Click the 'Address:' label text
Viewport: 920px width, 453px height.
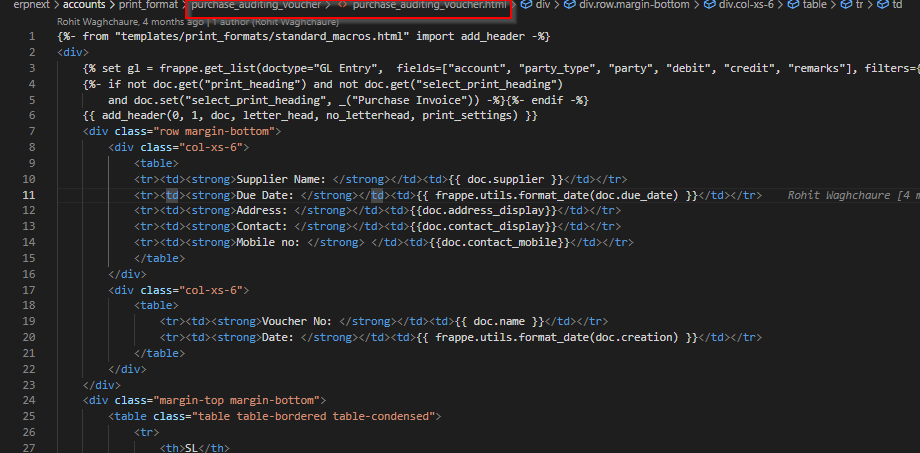pyautogui.click(x=262, y=211)
